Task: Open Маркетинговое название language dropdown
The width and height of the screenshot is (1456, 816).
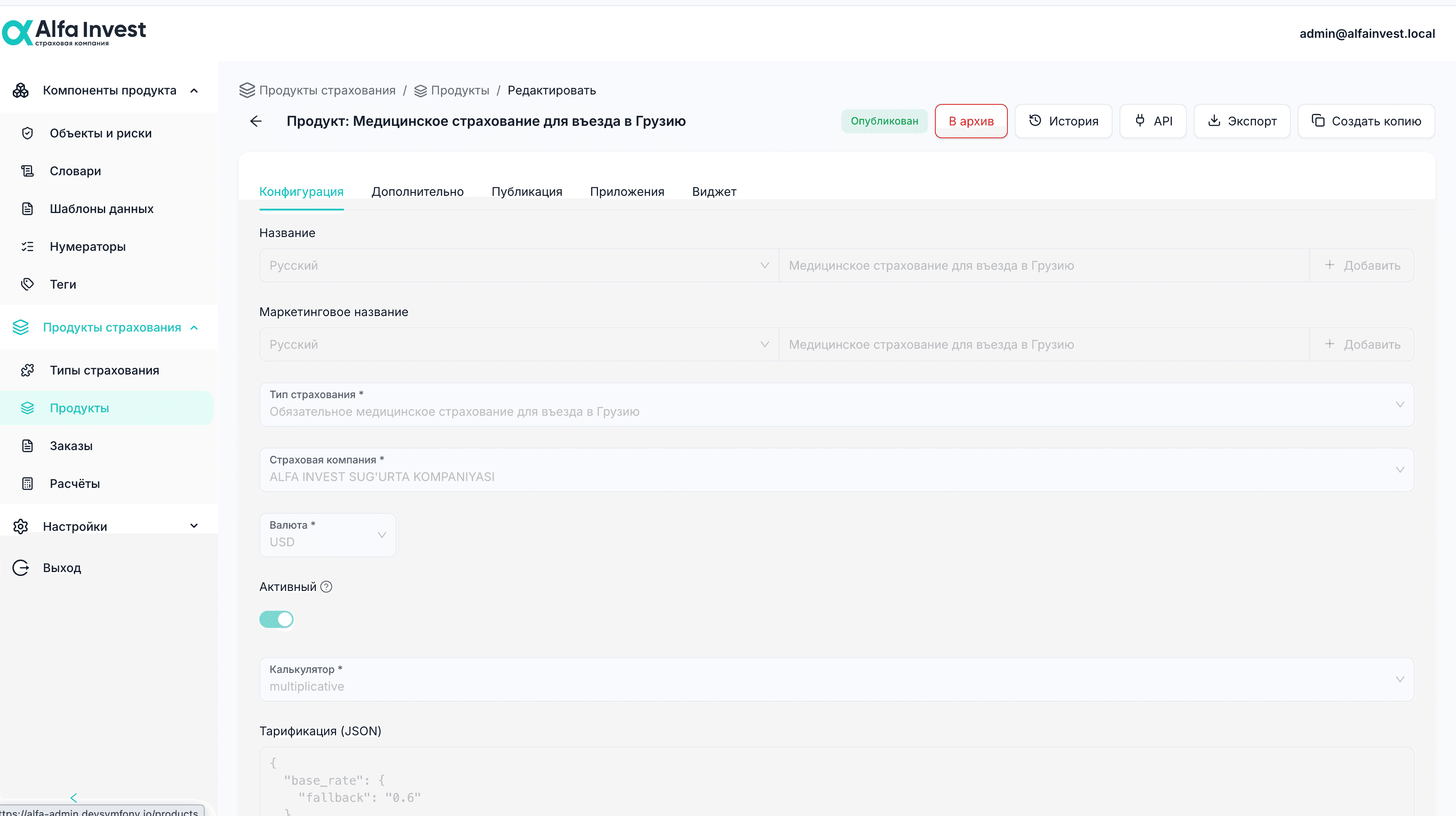Action: tap(519, 344)
